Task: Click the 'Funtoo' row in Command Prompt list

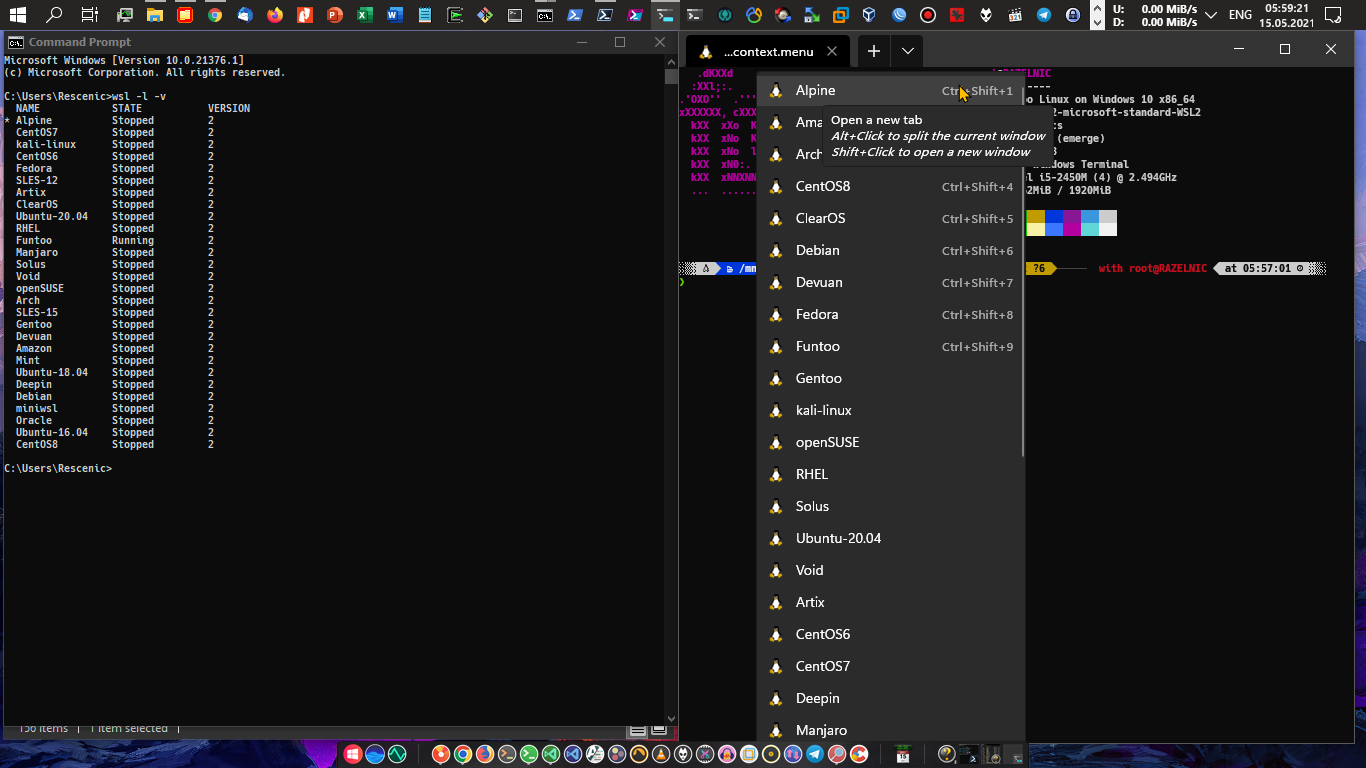Action: click(x=114, y=240)
